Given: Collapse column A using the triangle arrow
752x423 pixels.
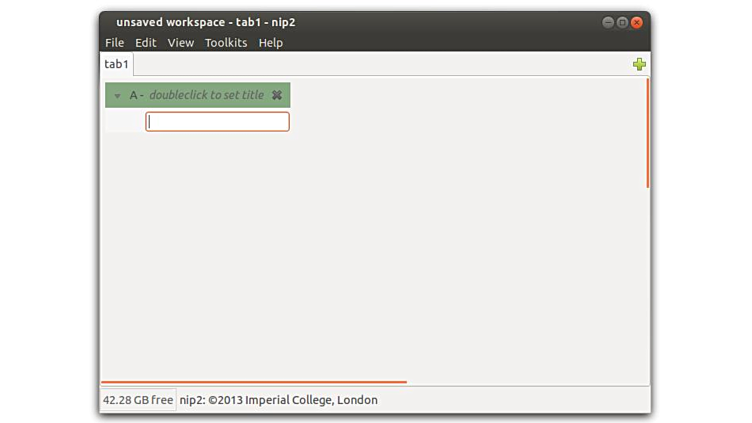Looking at the screenshot, I should point(117,96).
